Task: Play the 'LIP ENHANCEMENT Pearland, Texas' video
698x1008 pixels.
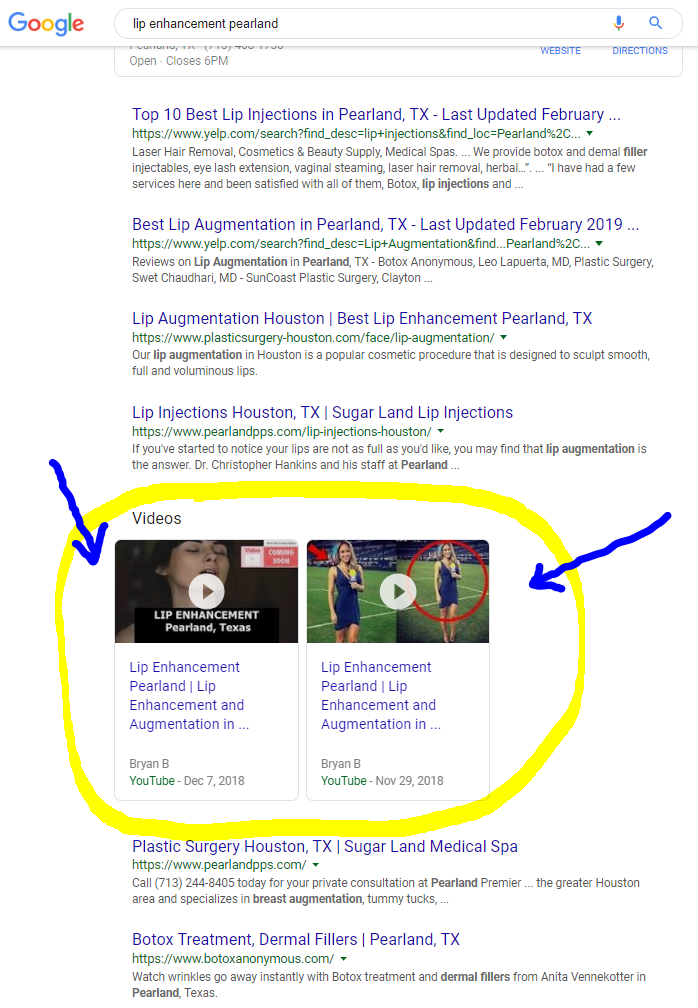Action: 206,591
